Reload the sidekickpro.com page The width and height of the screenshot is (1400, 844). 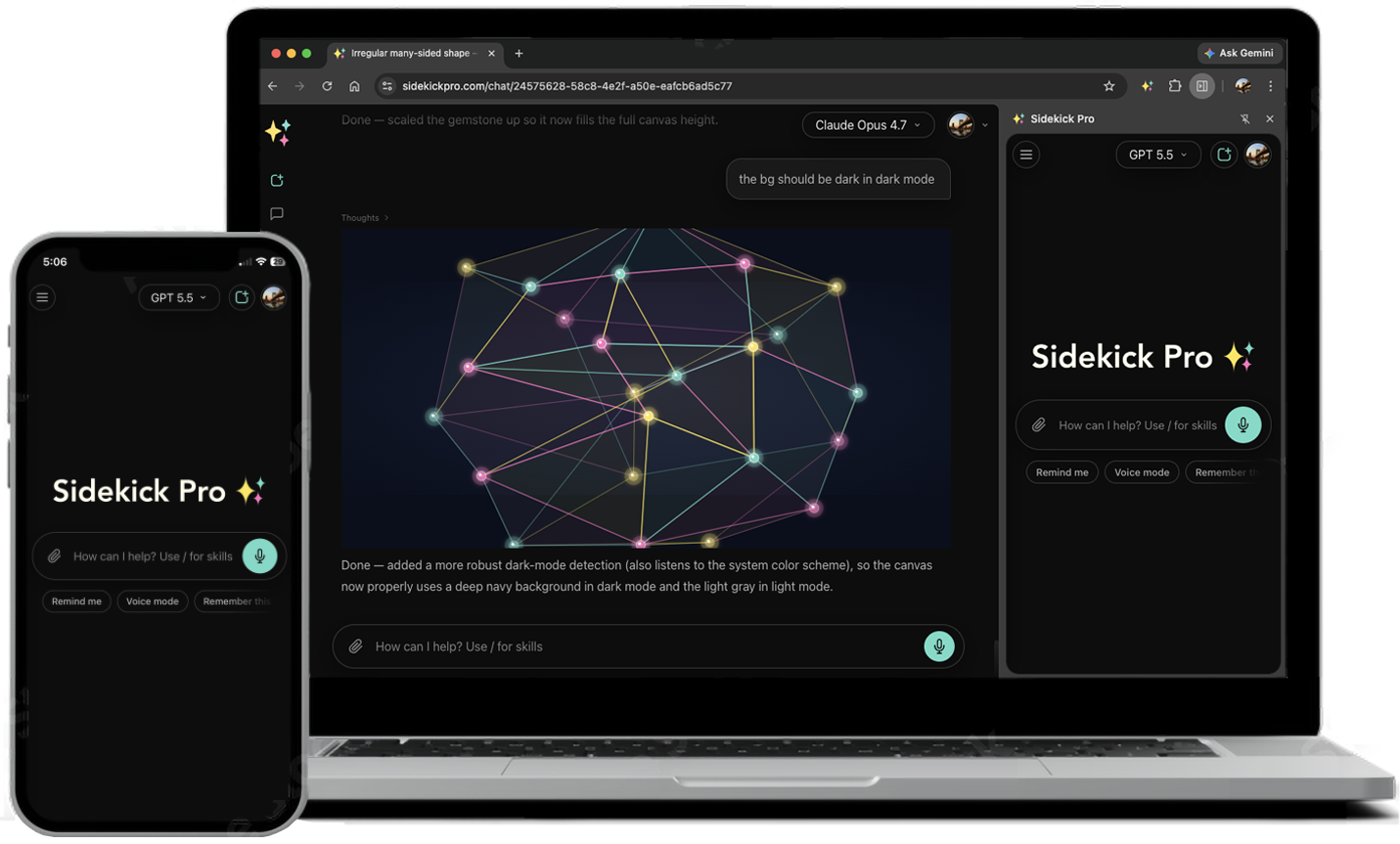coord(327,86)
